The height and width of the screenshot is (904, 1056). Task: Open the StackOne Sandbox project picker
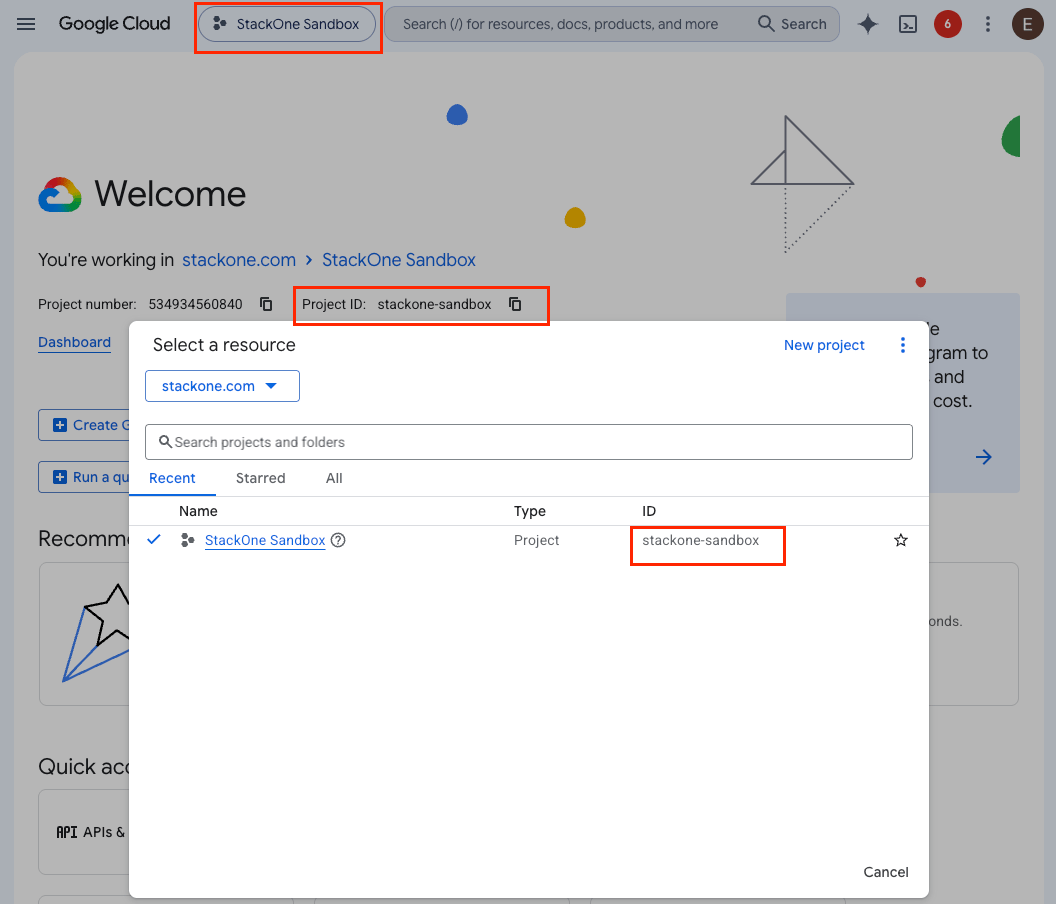(287, 24)
